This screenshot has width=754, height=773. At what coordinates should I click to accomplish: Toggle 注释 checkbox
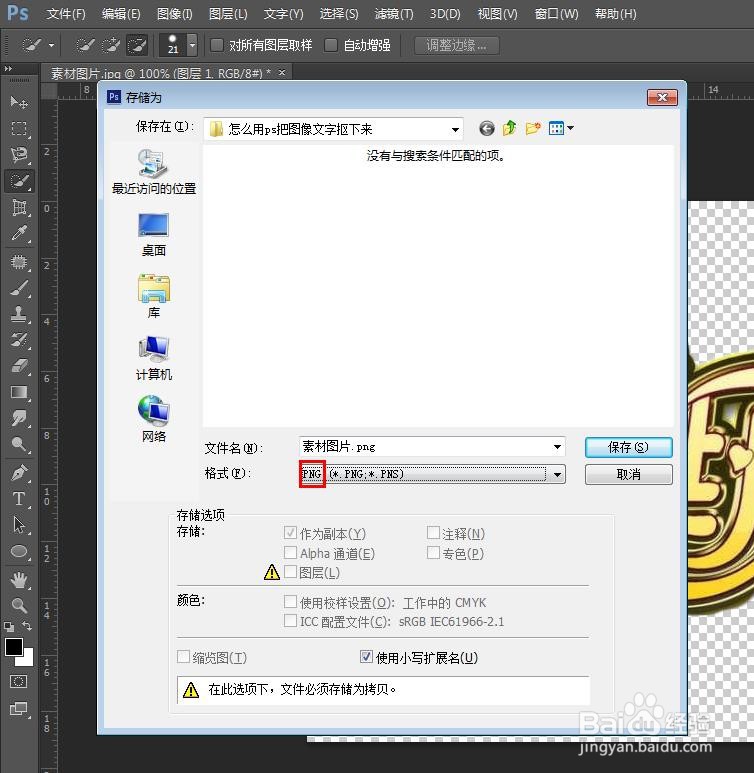click(433, 533)
